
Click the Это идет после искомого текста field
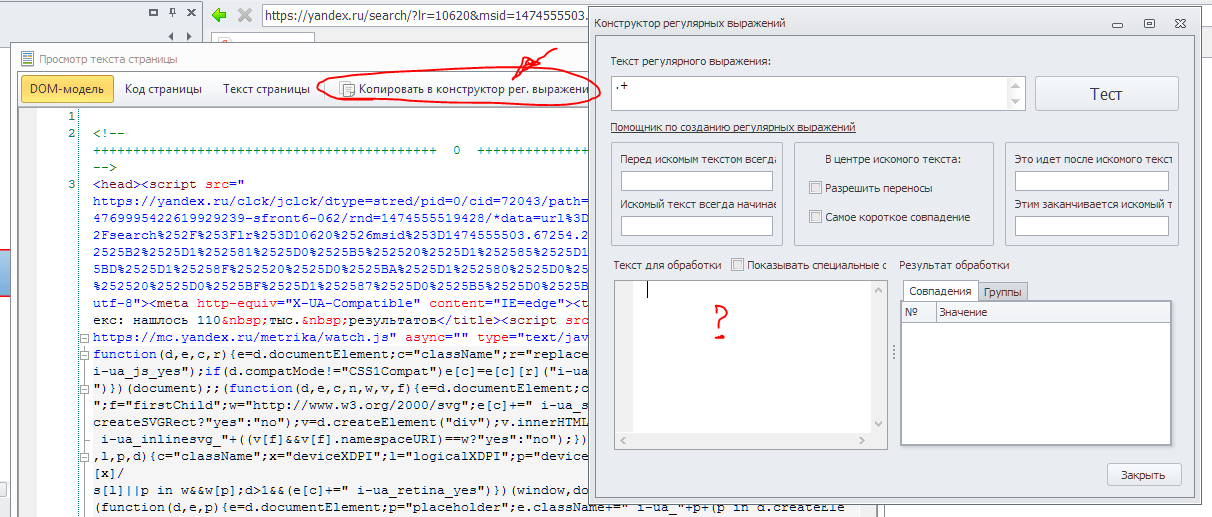[1091, 181]
